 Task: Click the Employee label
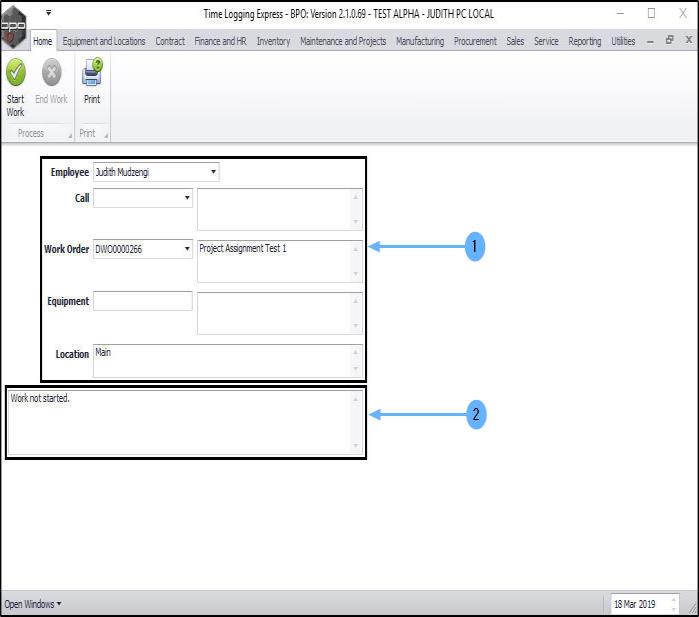[70, 172]
